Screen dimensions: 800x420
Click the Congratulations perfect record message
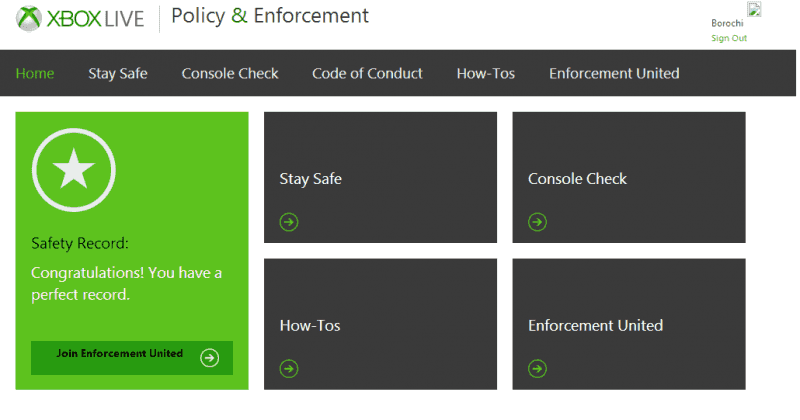(127, 284)
